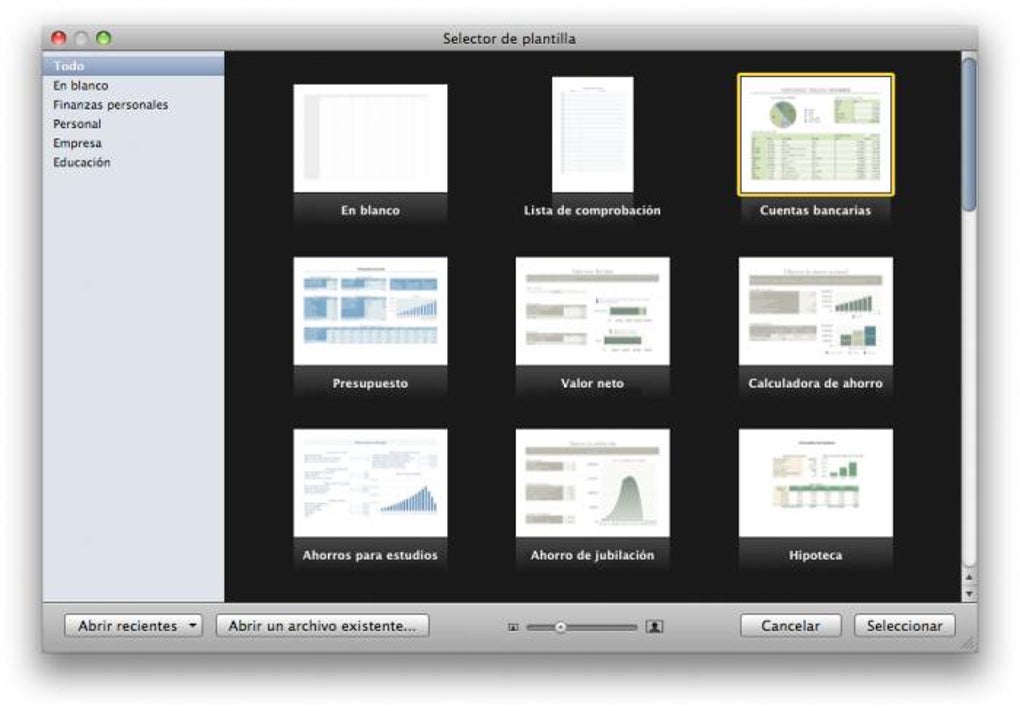The width and height of the screenshot is (1020, 711).
Task: Pick the En blanco template thumbnail
Action: point(370,138)
